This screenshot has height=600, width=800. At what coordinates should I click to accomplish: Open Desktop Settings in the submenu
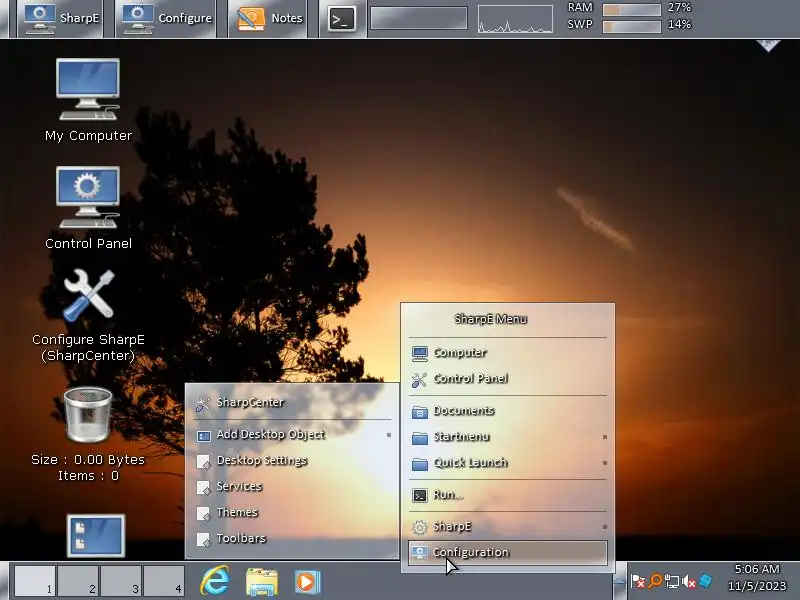292,461
